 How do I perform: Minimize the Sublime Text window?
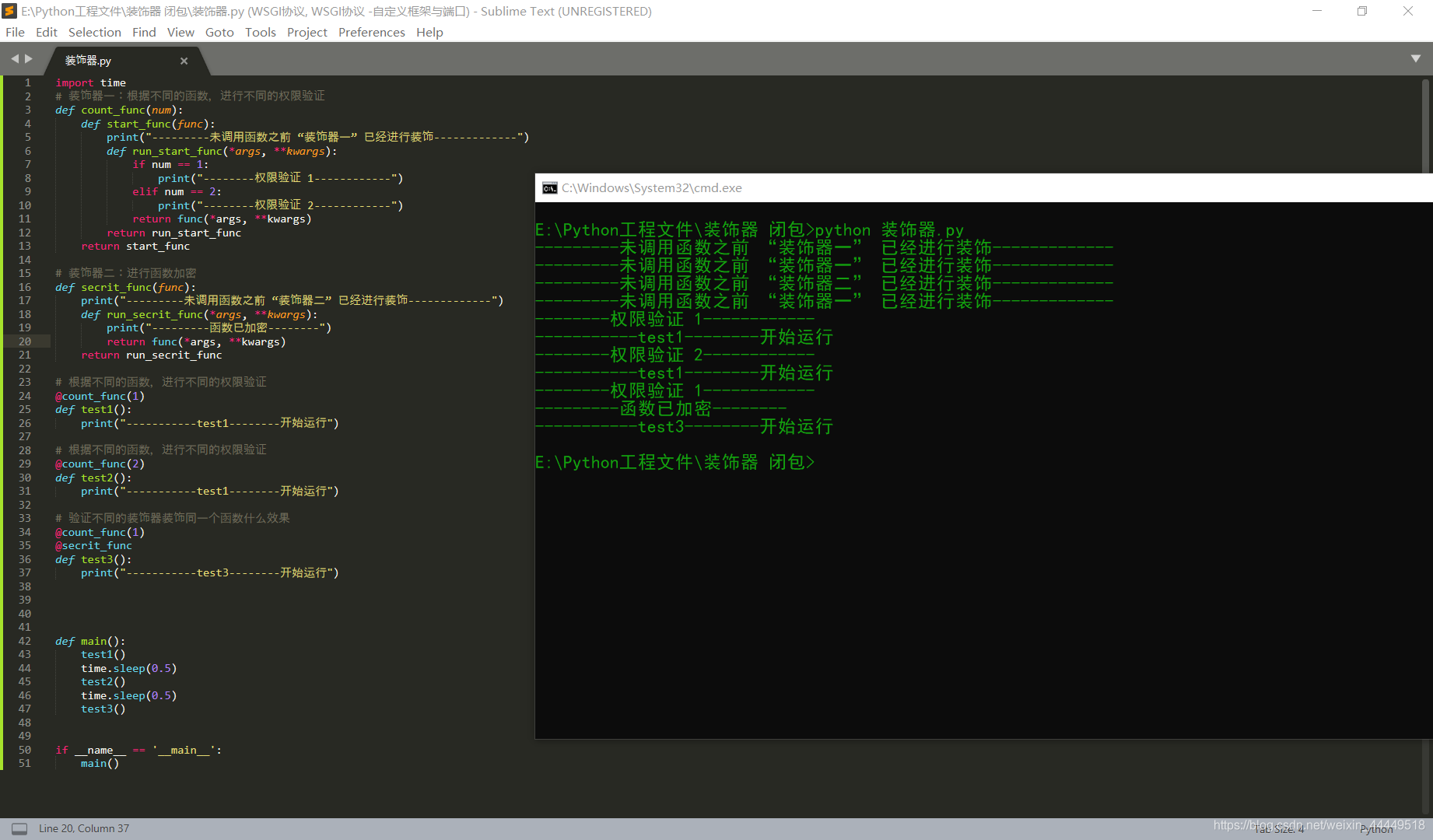(x=1317, y=11)
